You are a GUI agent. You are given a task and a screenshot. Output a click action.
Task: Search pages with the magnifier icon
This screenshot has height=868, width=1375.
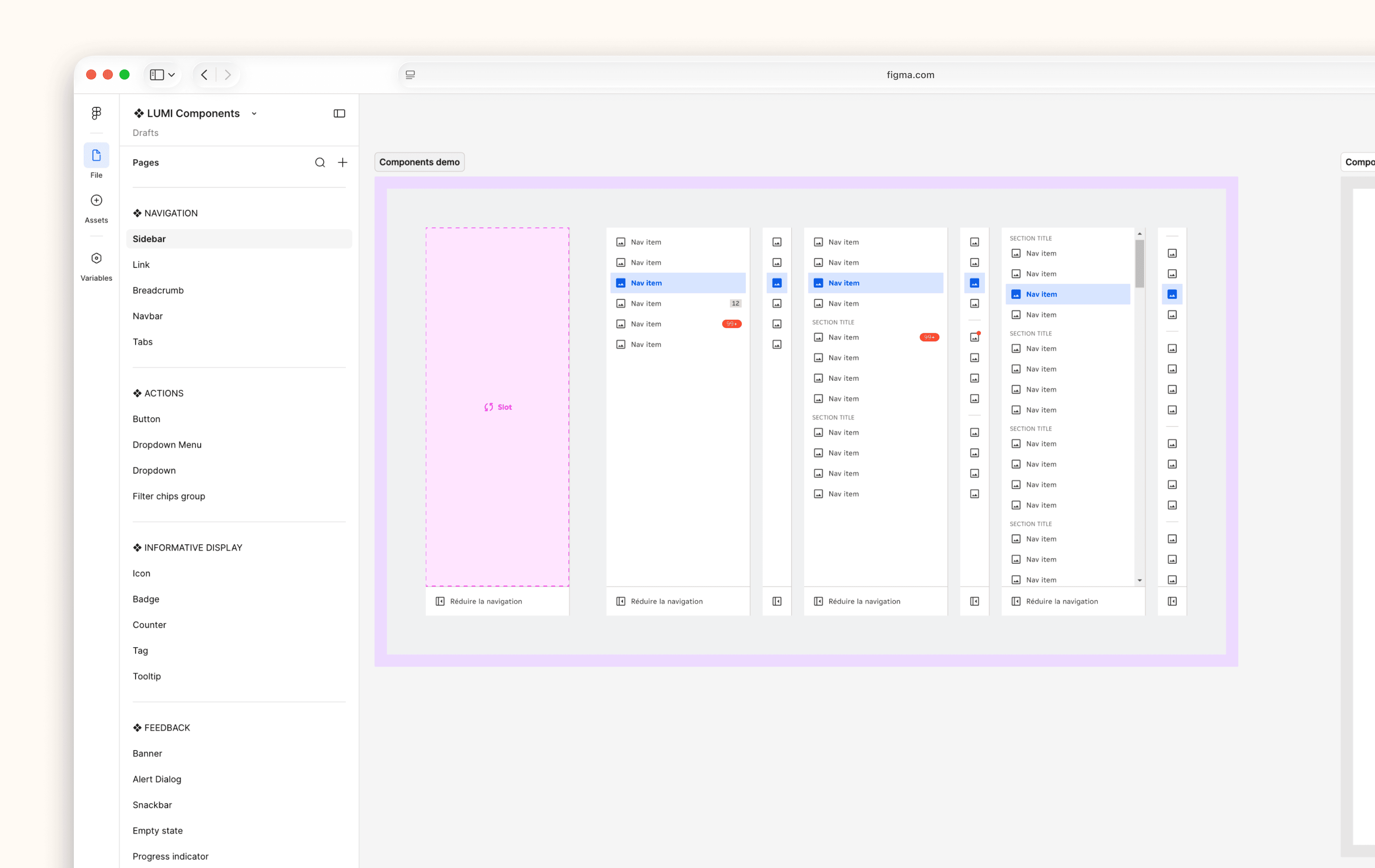(320, 163)
